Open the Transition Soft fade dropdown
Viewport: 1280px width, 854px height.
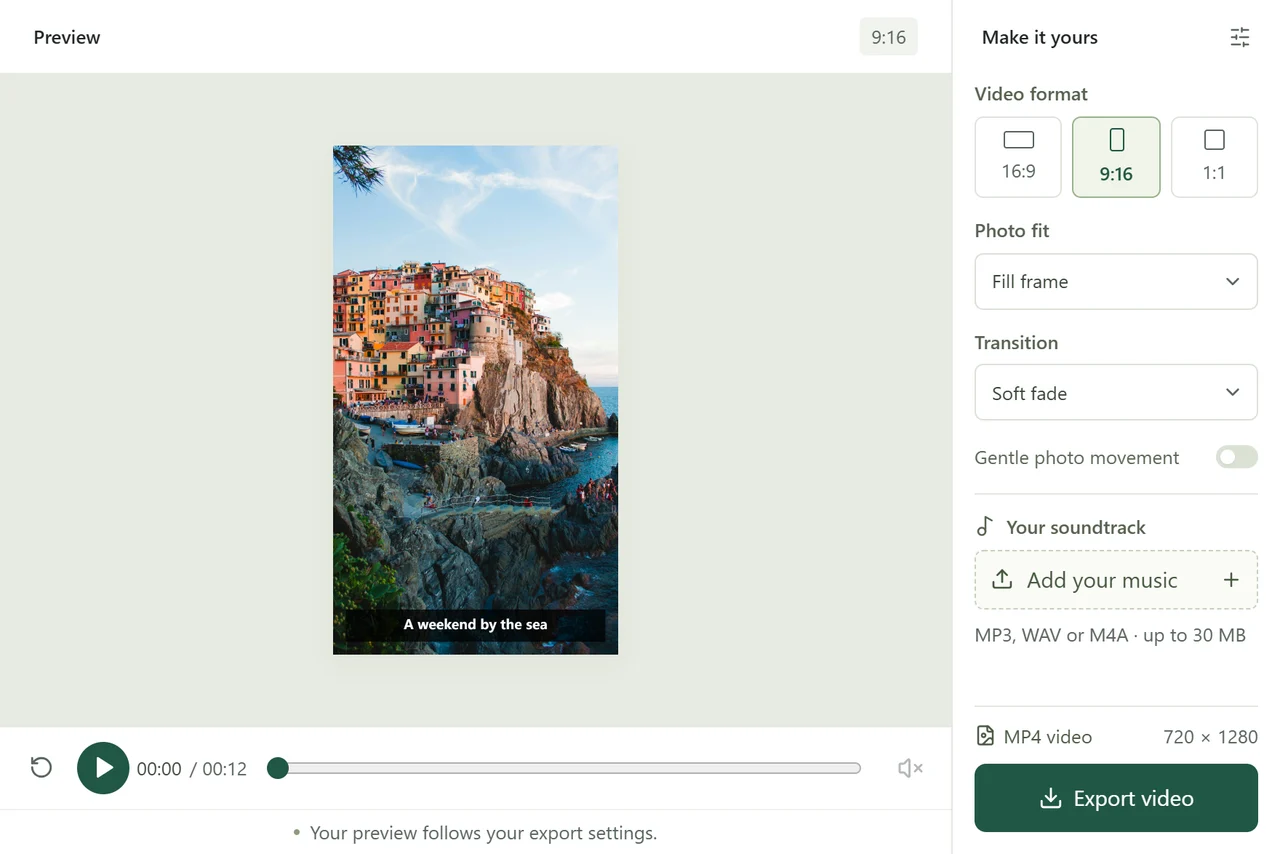pyautogui.click(x=1116, y=392)
